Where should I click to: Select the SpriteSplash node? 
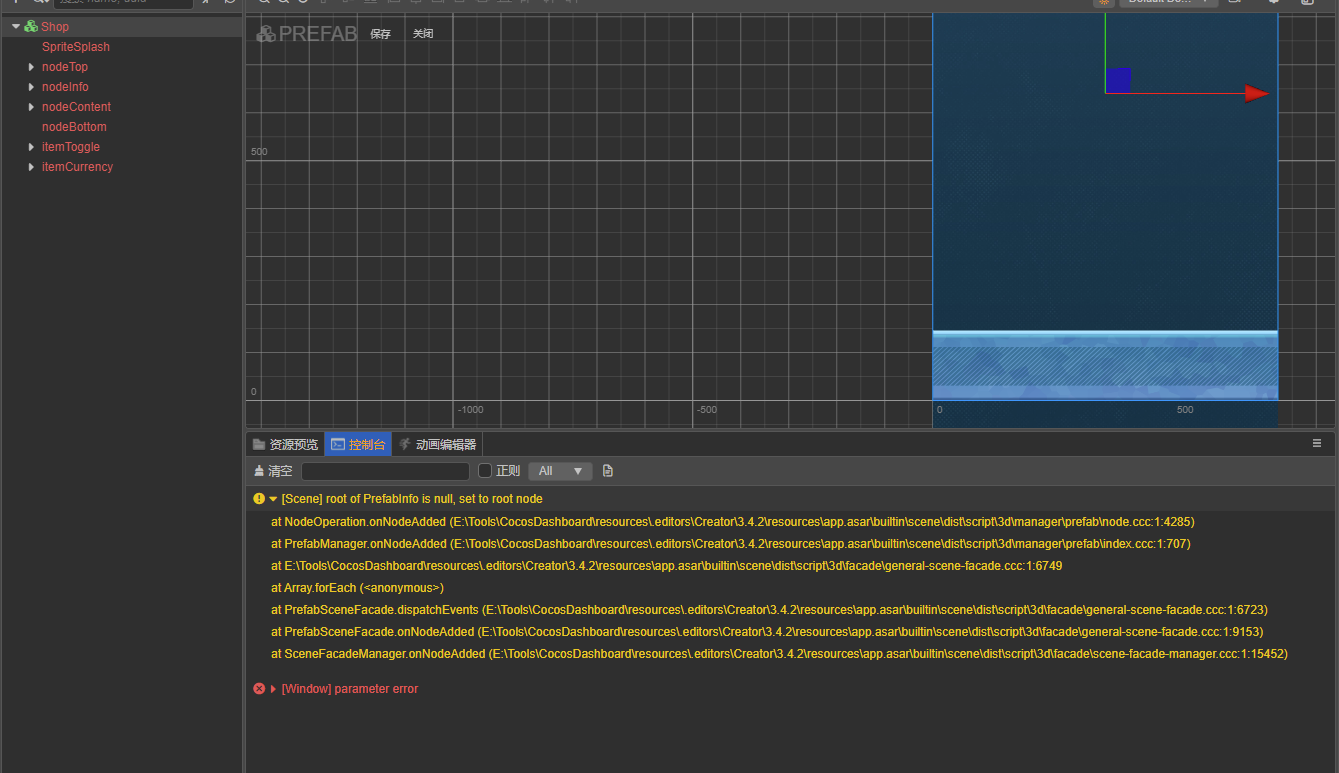76,47
